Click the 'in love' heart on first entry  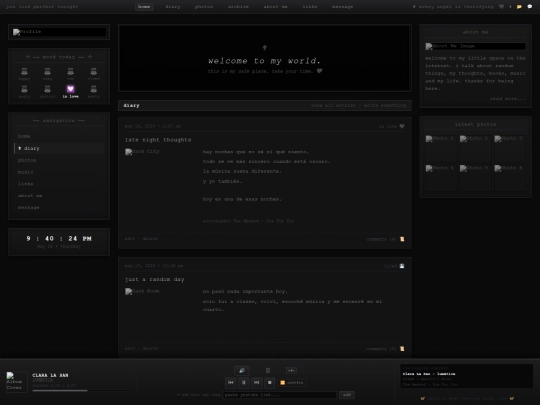click(x=402, y=126)
